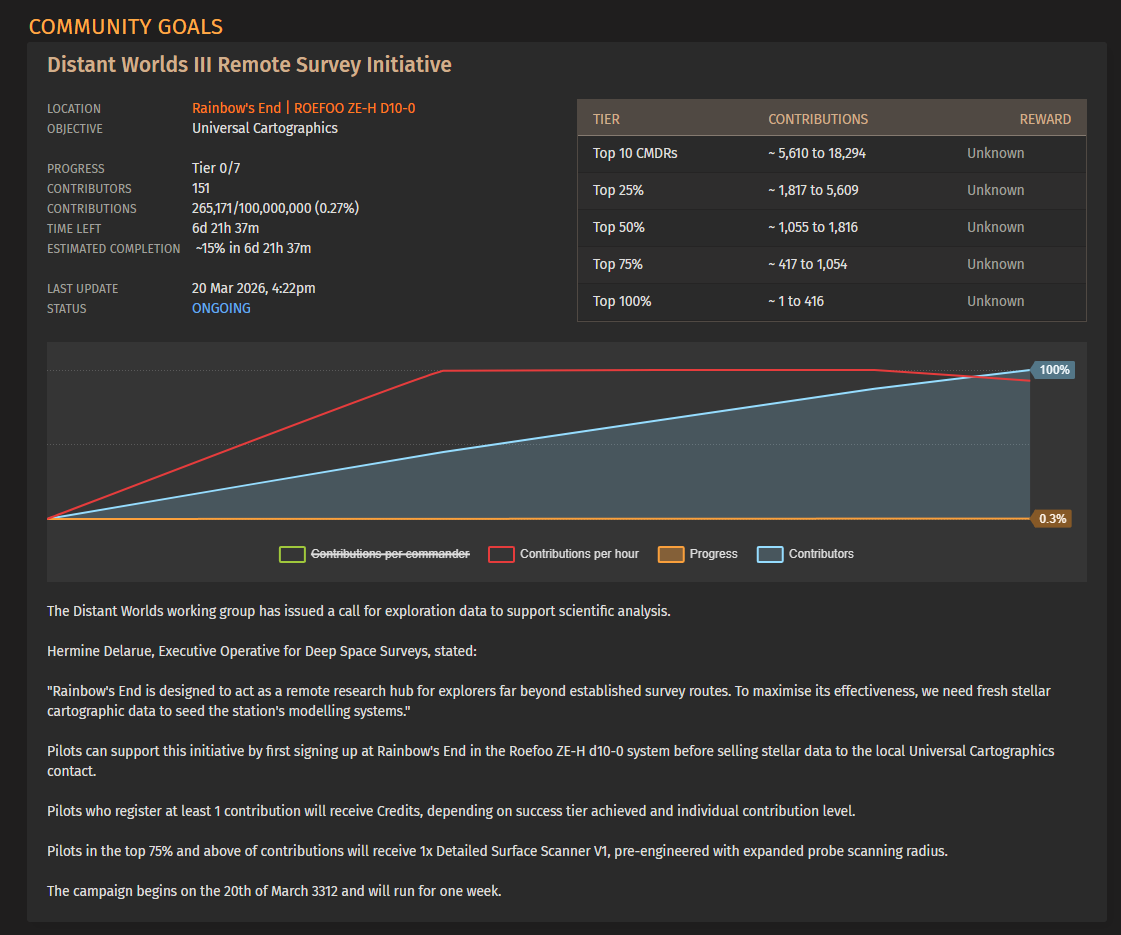The height and width of the screenshot is (935, 1121).
Task: Toggle the Progress legend swatch
Action: pos(671,554)
